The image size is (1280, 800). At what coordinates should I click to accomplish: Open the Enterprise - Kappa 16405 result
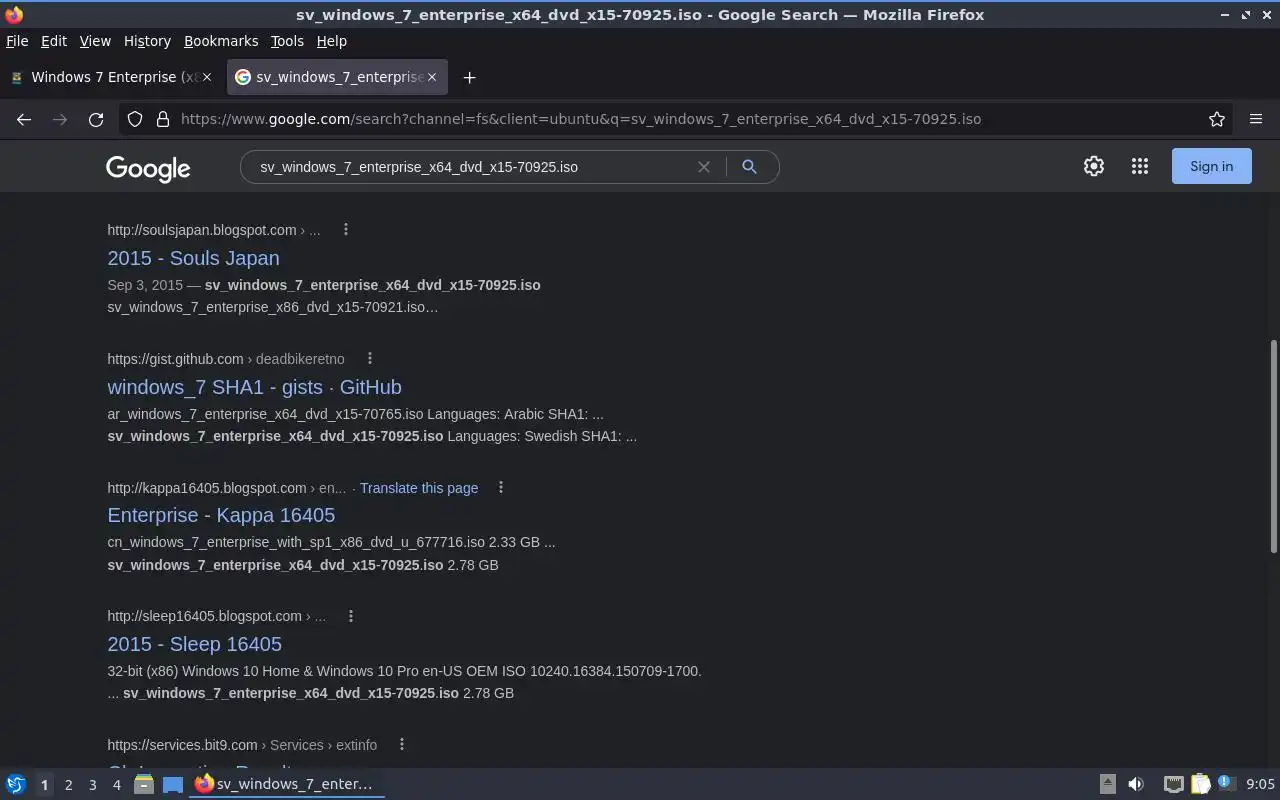(x=221, y=515)
